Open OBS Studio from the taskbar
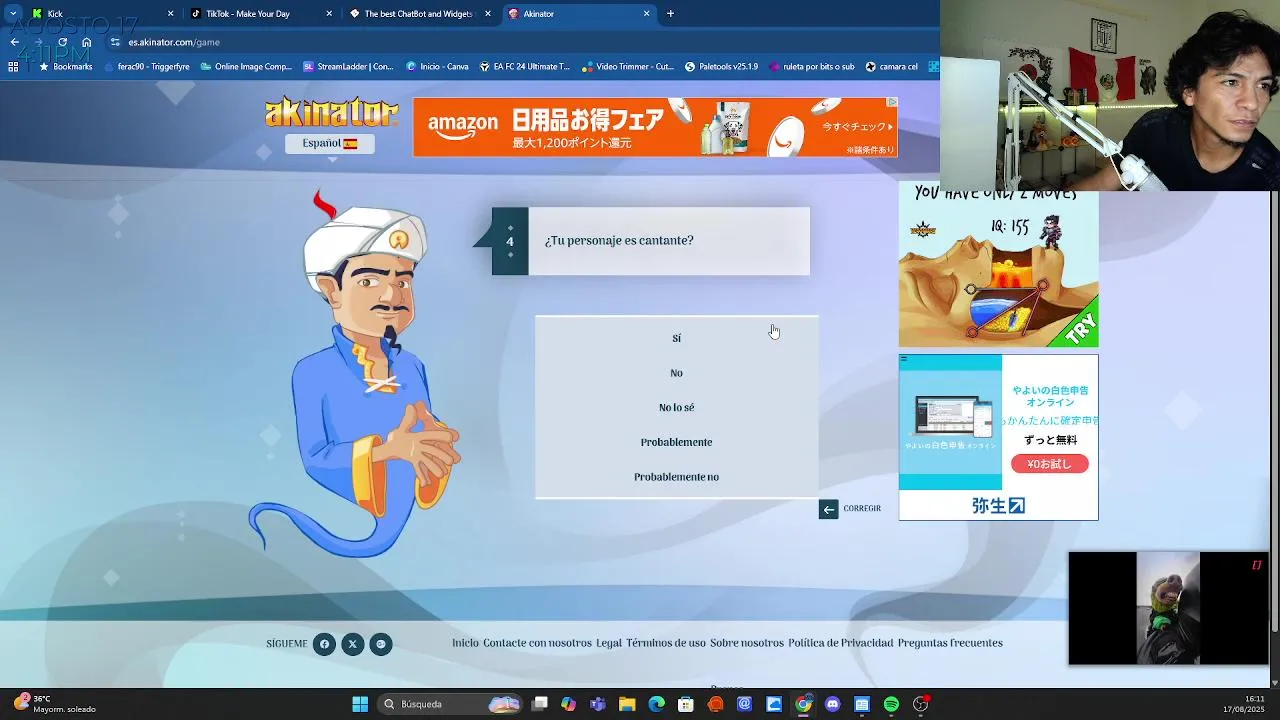Viewport: 1280px width, 720px height. click(921, 704)
